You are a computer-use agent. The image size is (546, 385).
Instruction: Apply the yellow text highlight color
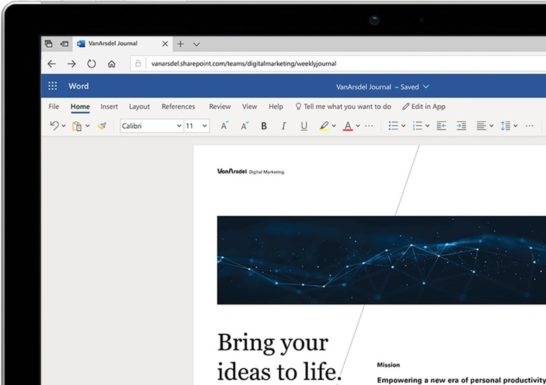click(324, 126)
